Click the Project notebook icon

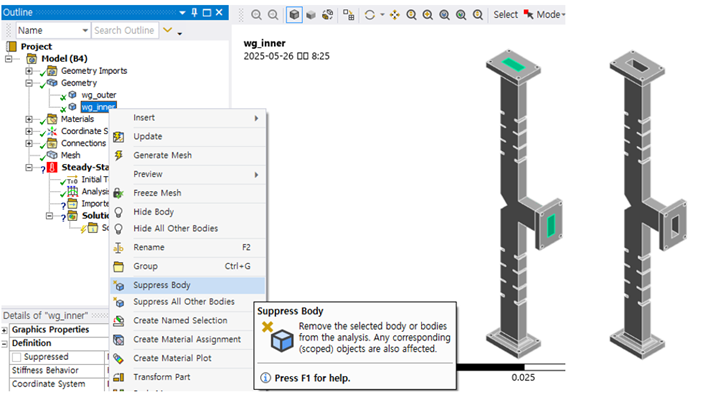[x=12, y=46]
